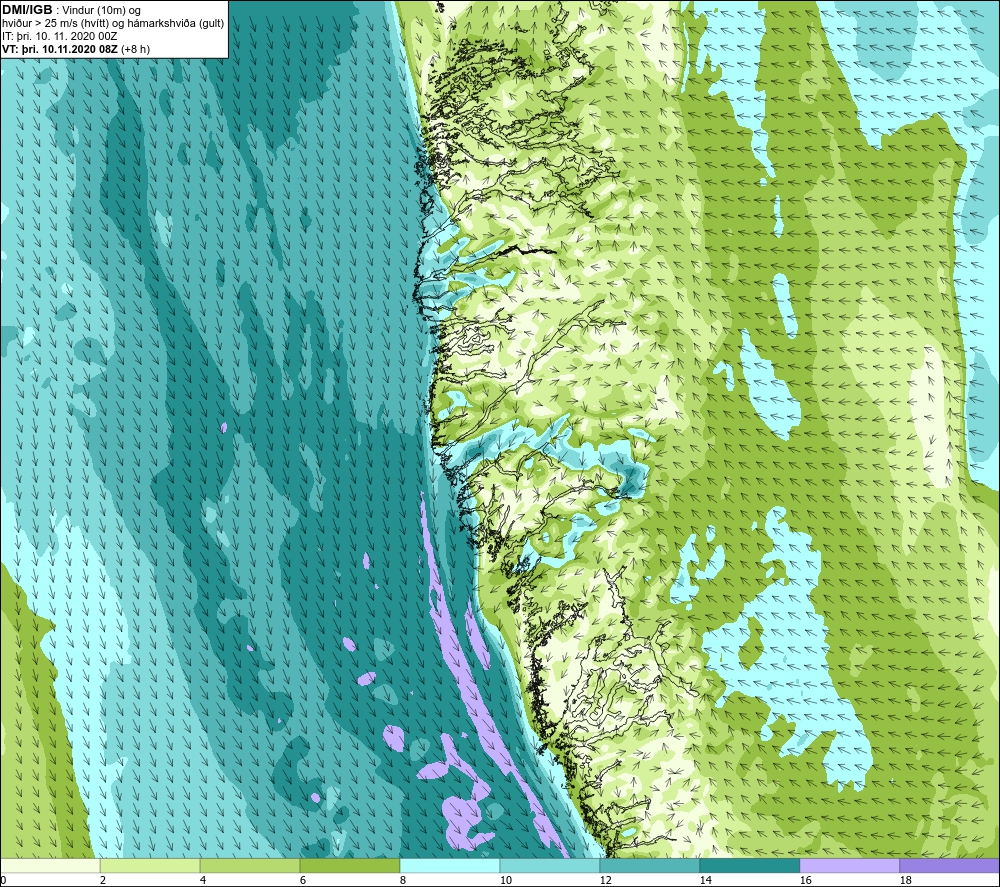Click the 4–6 m/s green legend swatch
Viewport: 1000px width, 887px height.
(250, 865)
